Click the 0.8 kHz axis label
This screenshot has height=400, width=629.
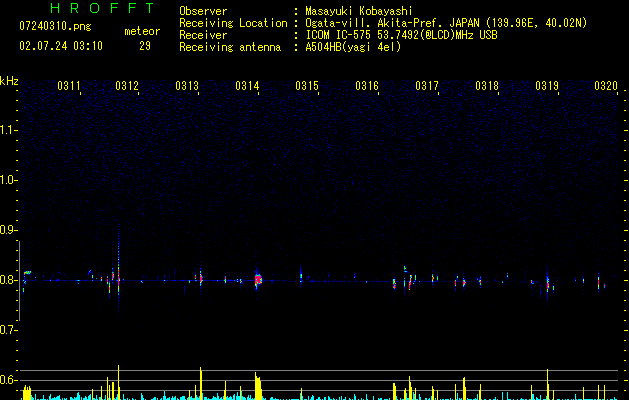click(9, 280)
